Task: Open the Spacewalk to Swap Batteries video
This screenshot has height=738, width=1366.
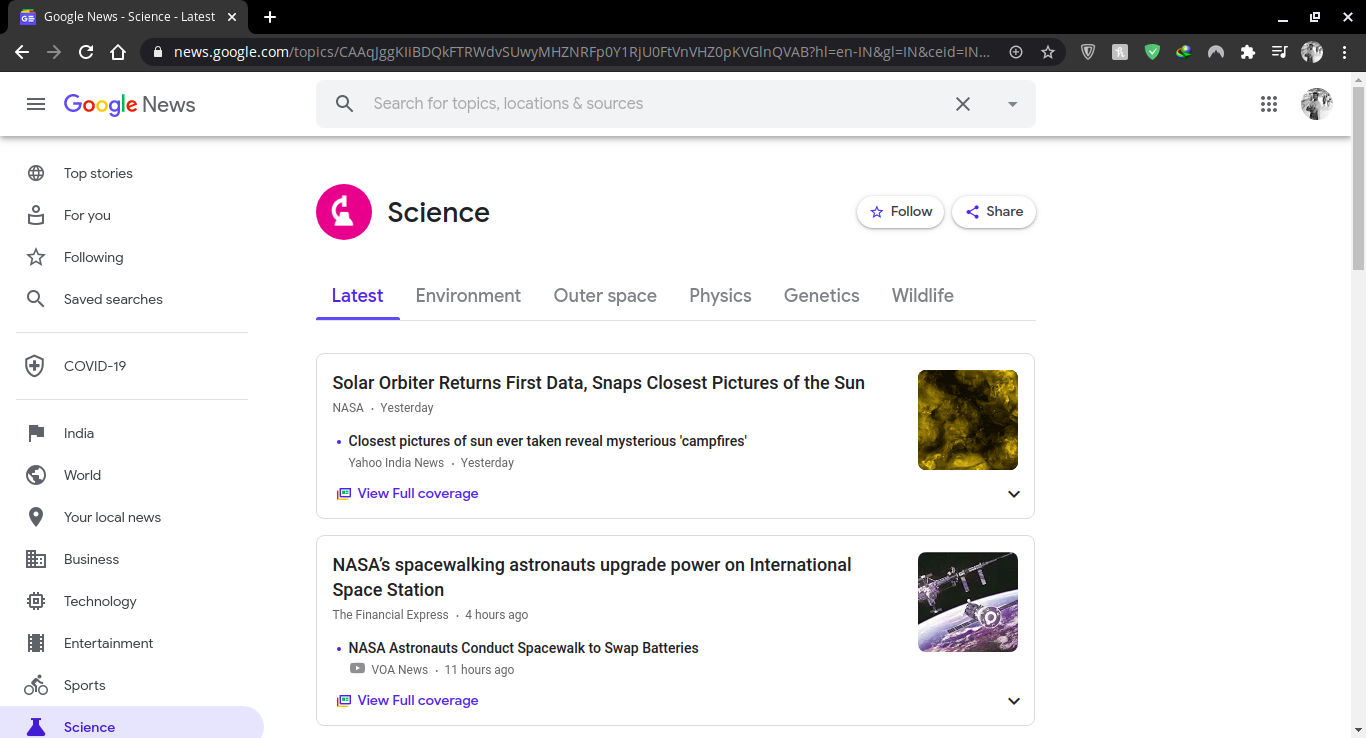Action: tap(524, 648)
